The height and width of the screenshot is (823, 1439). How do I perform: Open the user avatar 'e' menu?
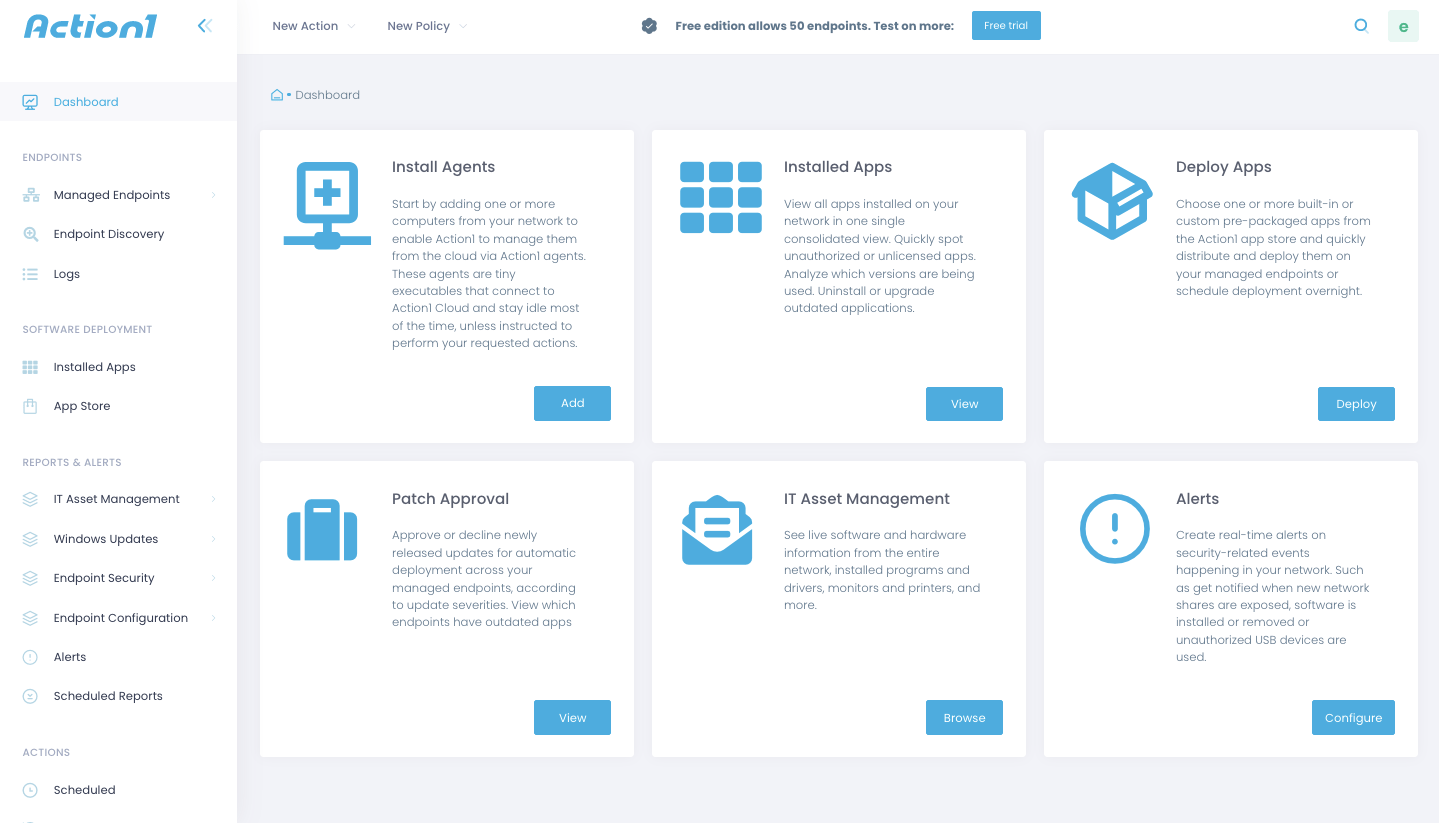1403,26
